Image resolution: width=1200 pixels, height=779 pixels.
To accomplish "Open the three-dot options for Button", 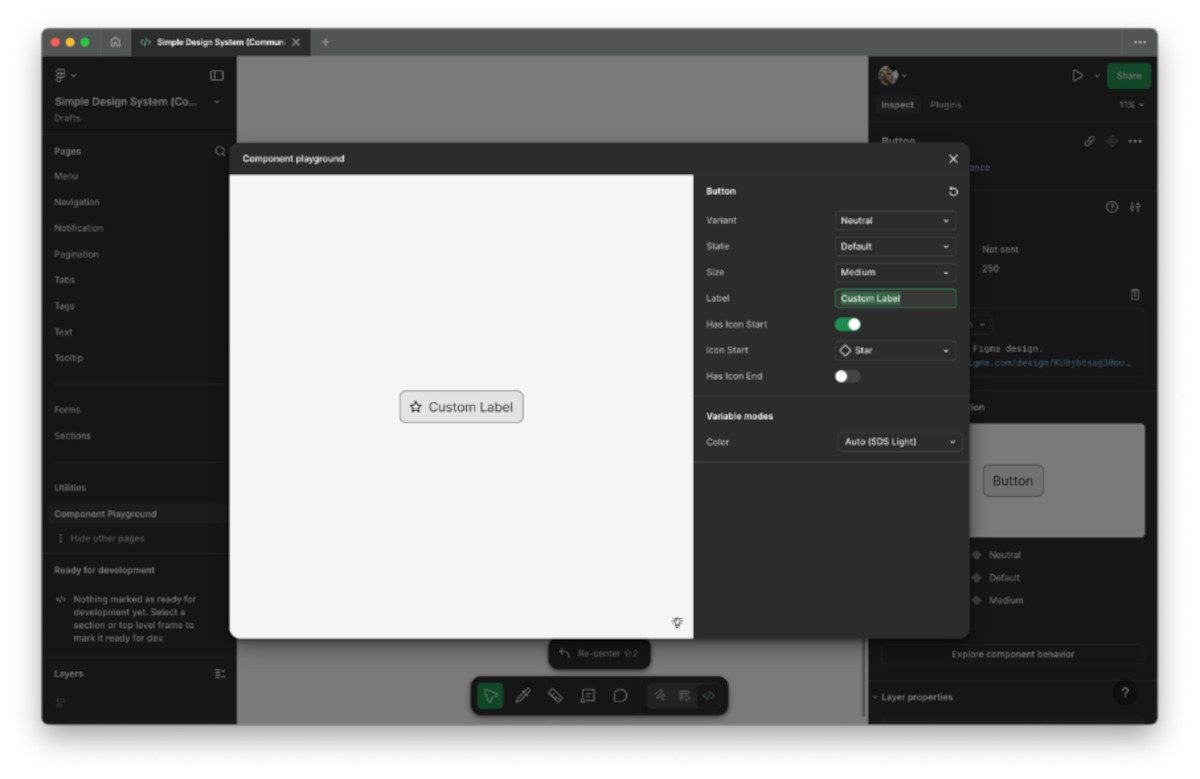I will [x=1135, y=141].
